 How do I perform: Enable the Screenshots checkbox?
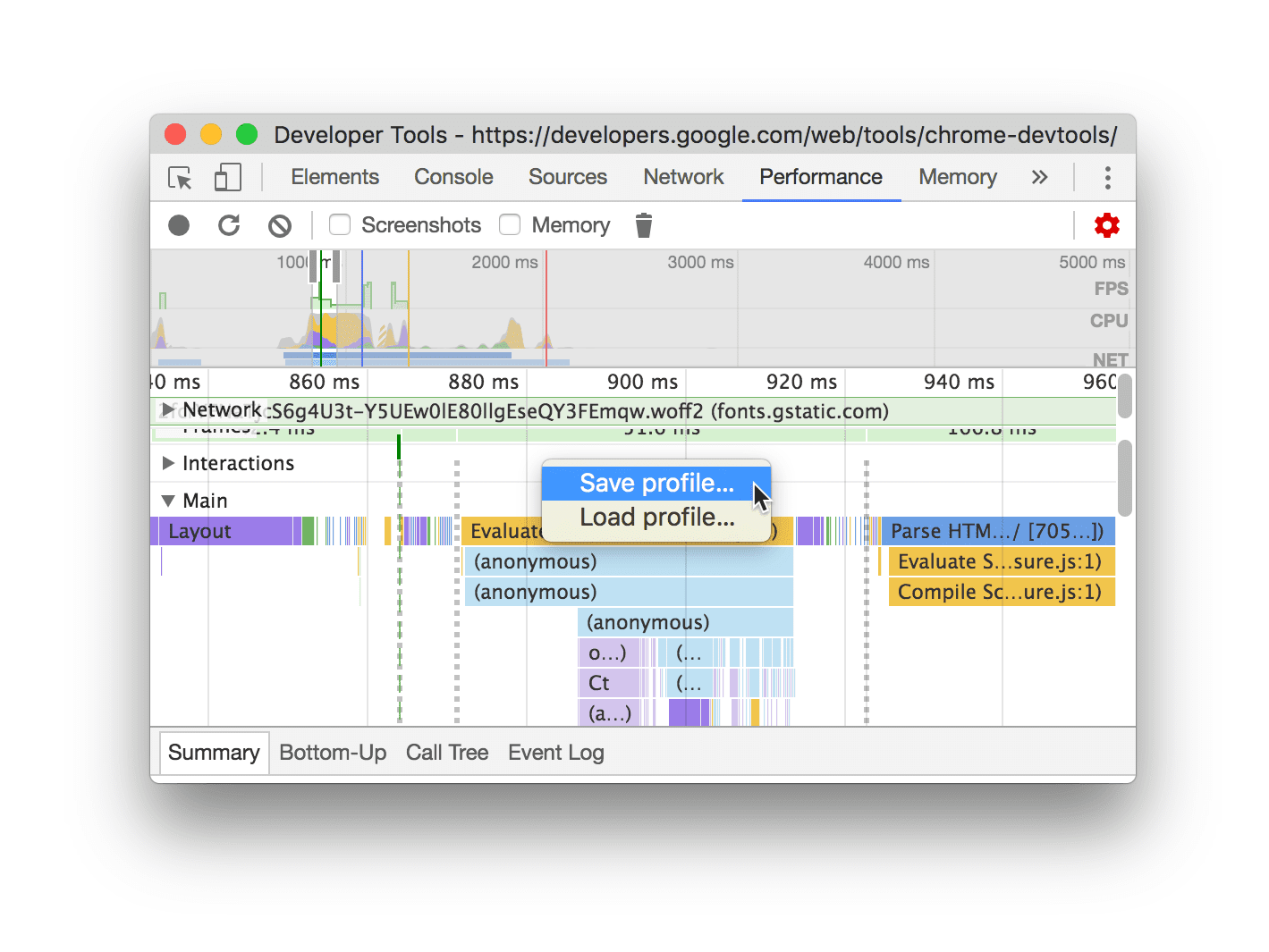pos(339,225)
